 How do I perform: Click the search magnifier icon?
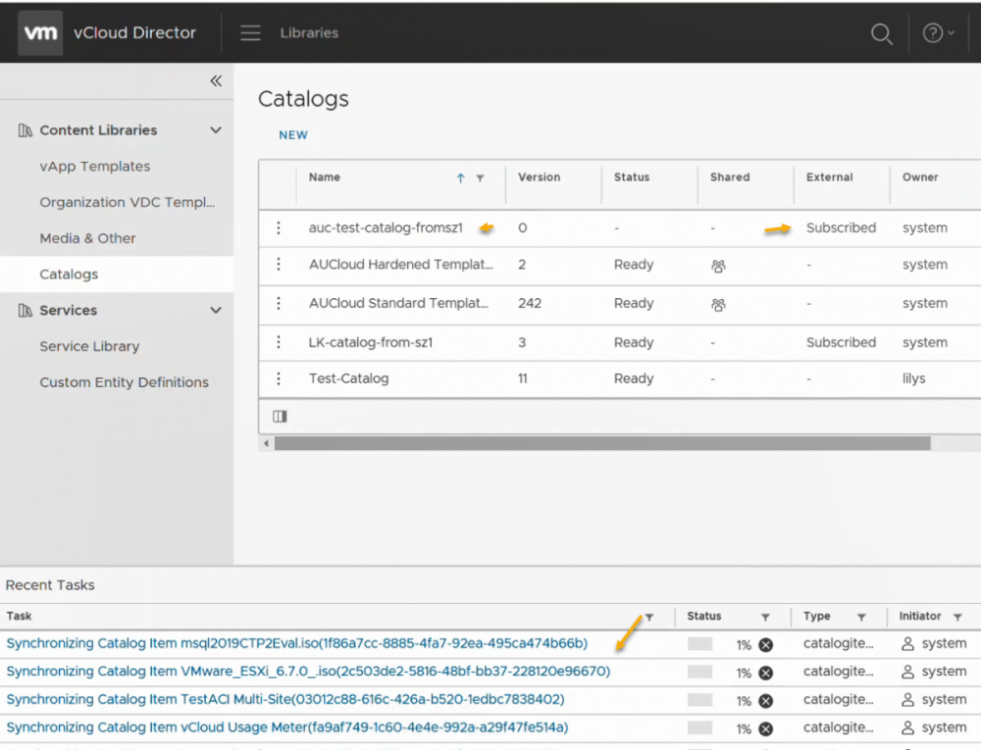pyautogui.click(x=881, y=34)
